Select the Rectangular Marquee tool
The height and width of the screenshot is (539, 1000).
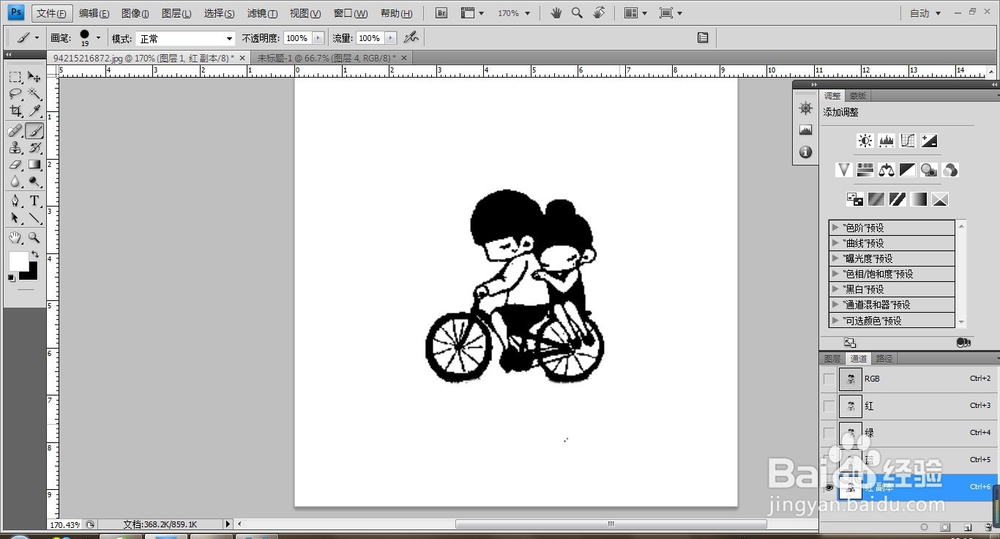15,78
